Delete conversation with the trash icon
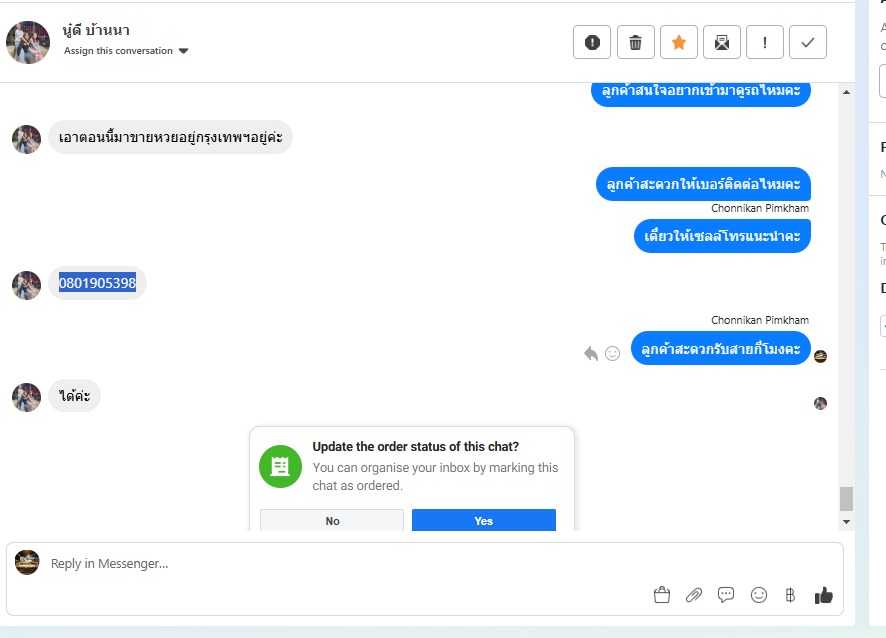The width and height of the screenshot is (886, 638). click(636, 42)
